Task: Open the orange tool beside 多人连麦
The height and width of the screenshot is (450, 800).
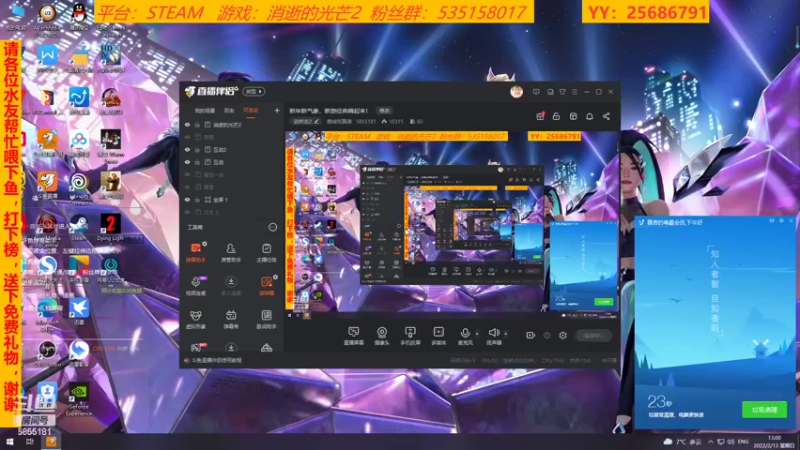Action: coord(266,286)
